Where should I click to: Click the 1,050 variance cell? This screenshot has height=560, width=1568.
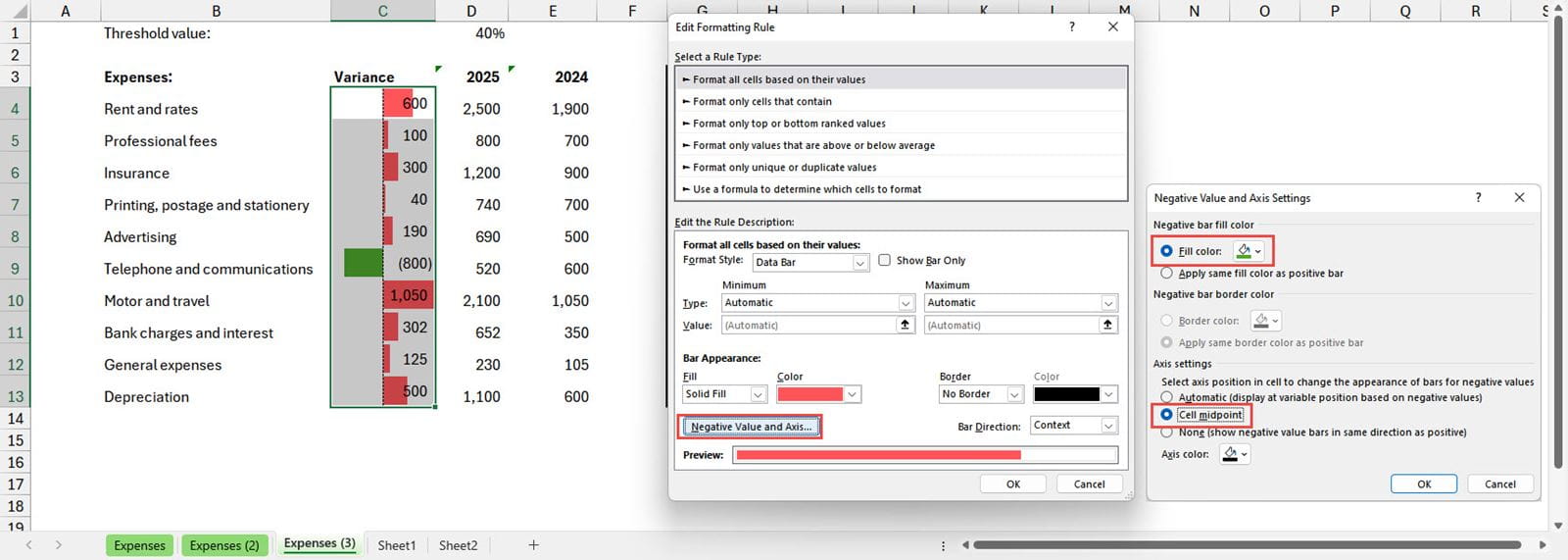click(383, 295)
